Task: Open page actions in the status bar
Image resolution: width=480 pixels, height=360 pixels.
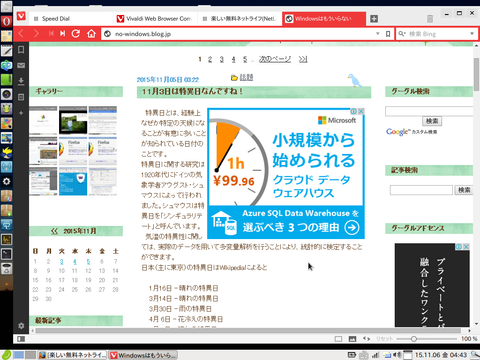Action: (x=366, y=339)
